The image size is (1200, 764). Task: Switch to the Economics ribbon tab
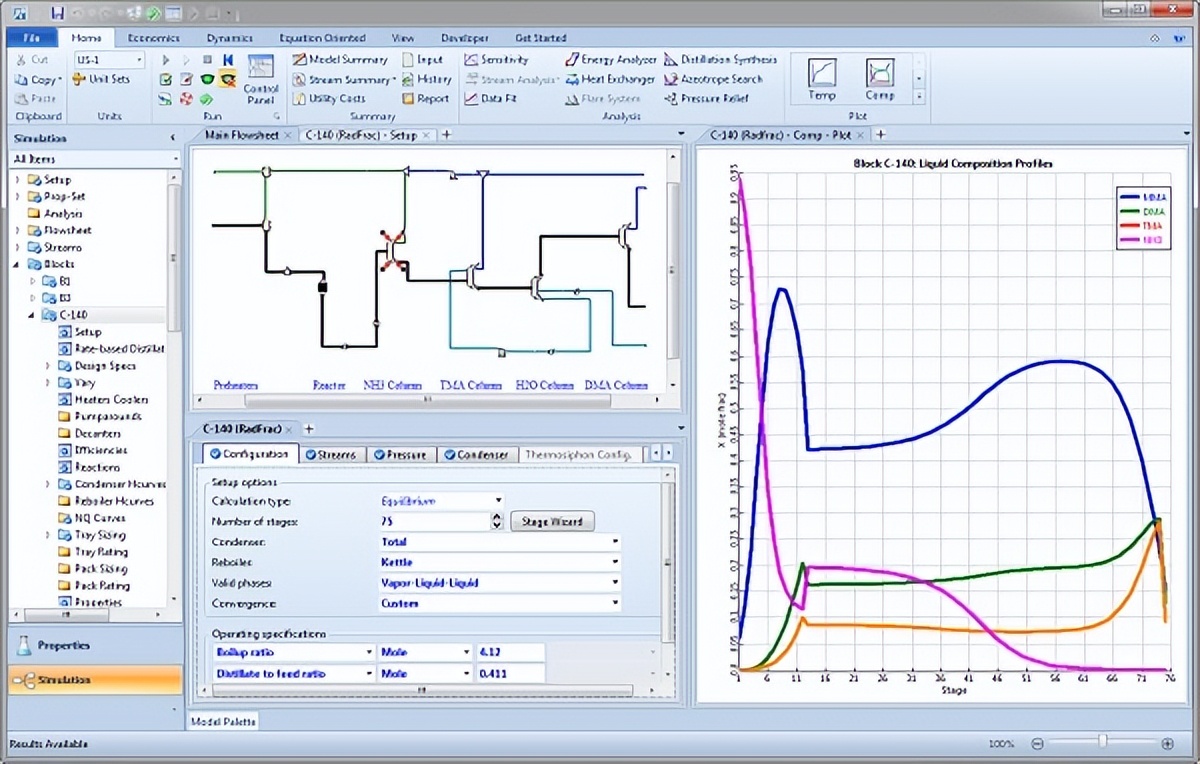(x=153, y=38)
